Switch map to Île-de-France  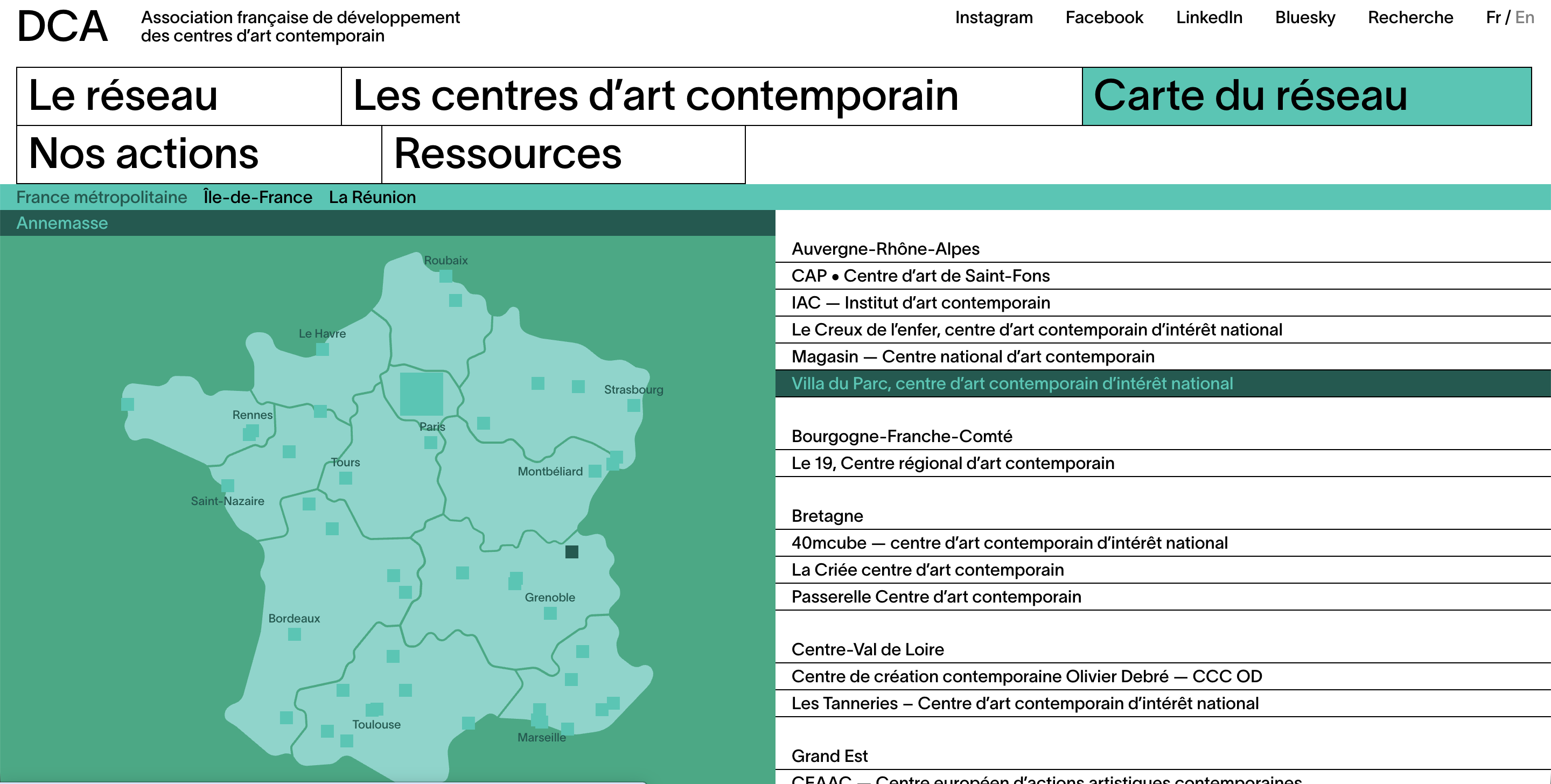(x=258, y=198)
